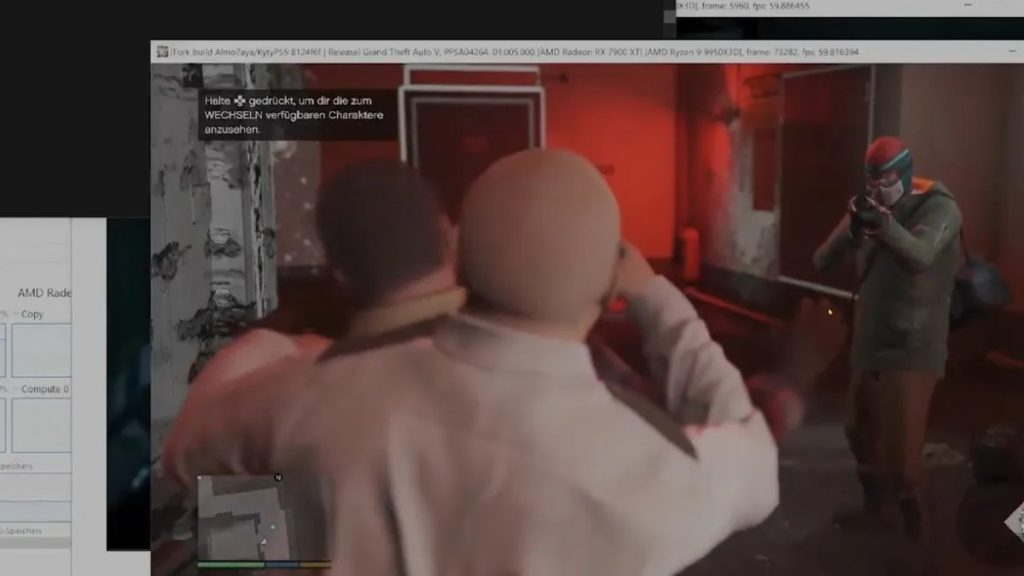1024x576 pixels.
Task: Open the Copy engine dropdown label
Action: [31, 314]
